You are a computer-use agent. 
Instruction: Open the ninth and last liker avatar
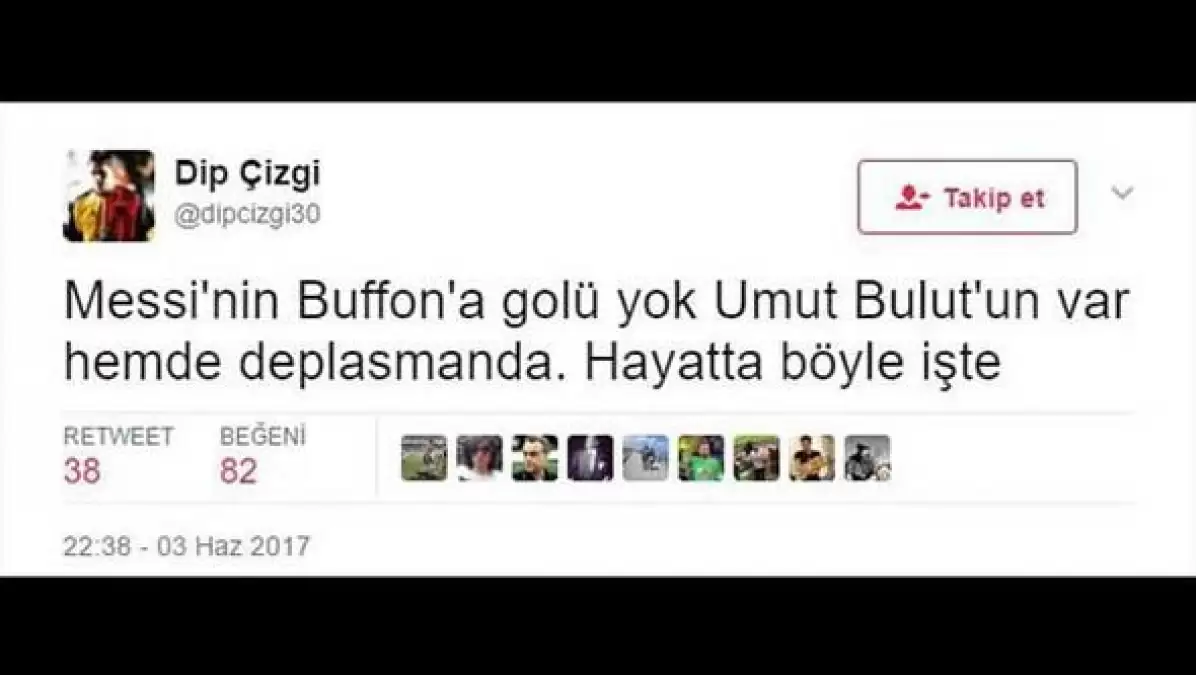(867, 458)
